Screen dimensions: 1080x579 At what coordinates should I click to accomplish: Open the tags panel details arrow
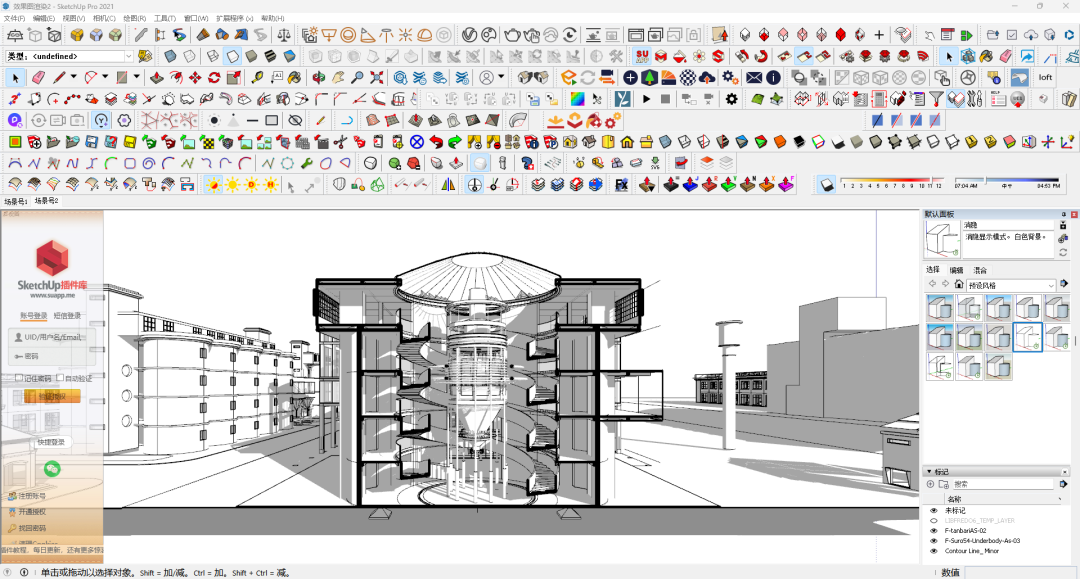(x=1063, y=484)
